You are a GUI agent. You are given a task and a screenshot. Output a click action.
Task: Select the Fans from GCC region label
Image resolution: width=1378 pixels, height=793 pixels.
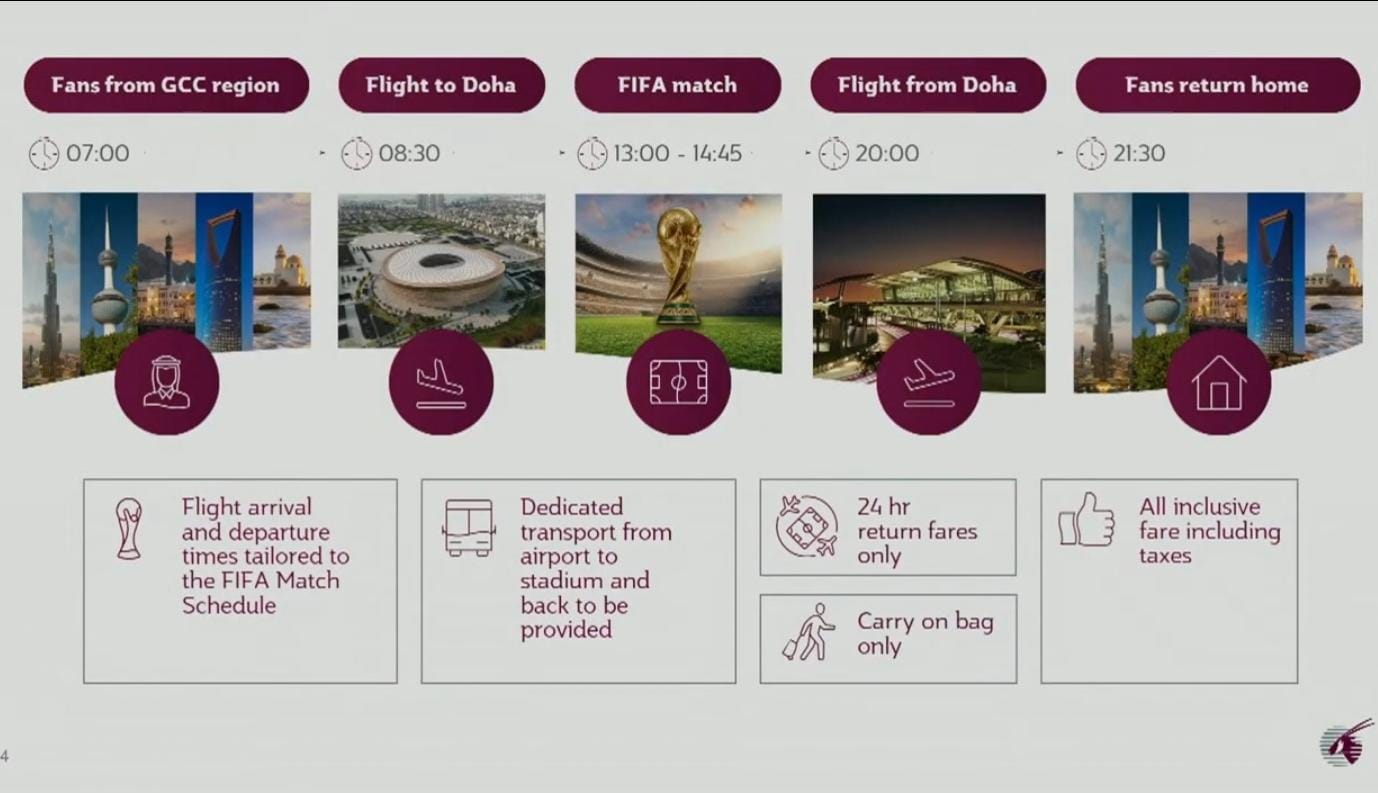(x=166, y=85)
